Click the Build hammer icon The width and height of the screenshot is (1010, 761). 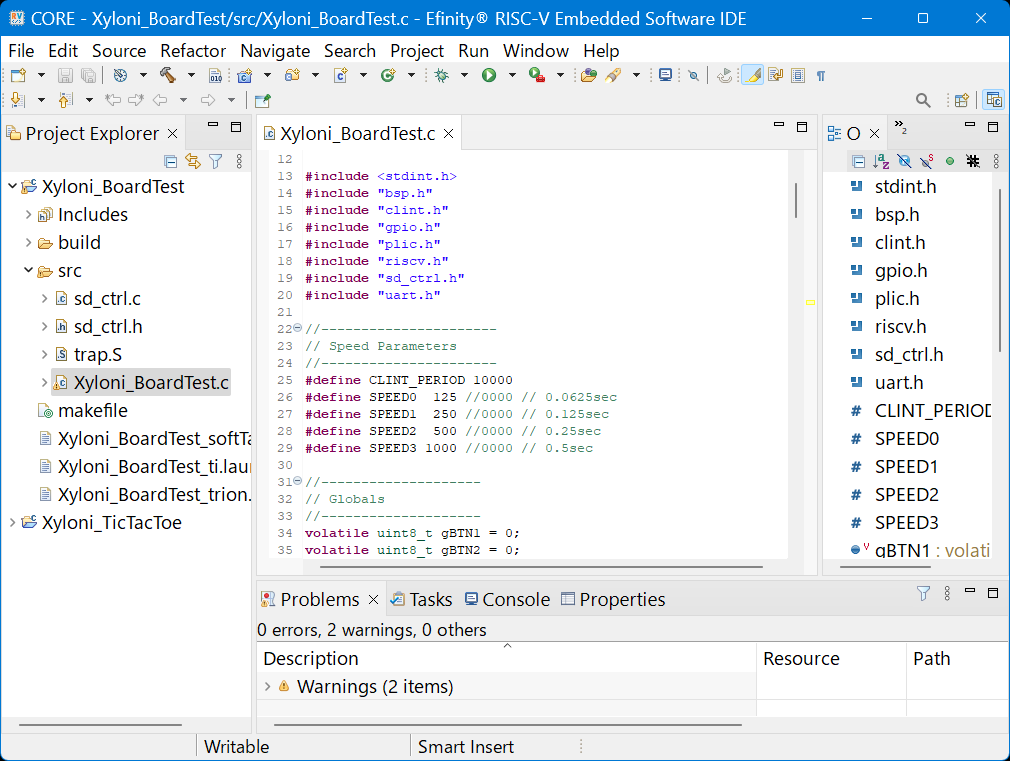(167, 75)
